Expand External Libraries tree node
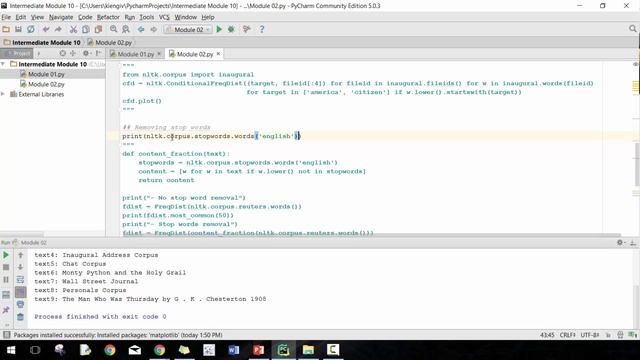Viewport: 640px width, 360px height. (x=3, y=94)
